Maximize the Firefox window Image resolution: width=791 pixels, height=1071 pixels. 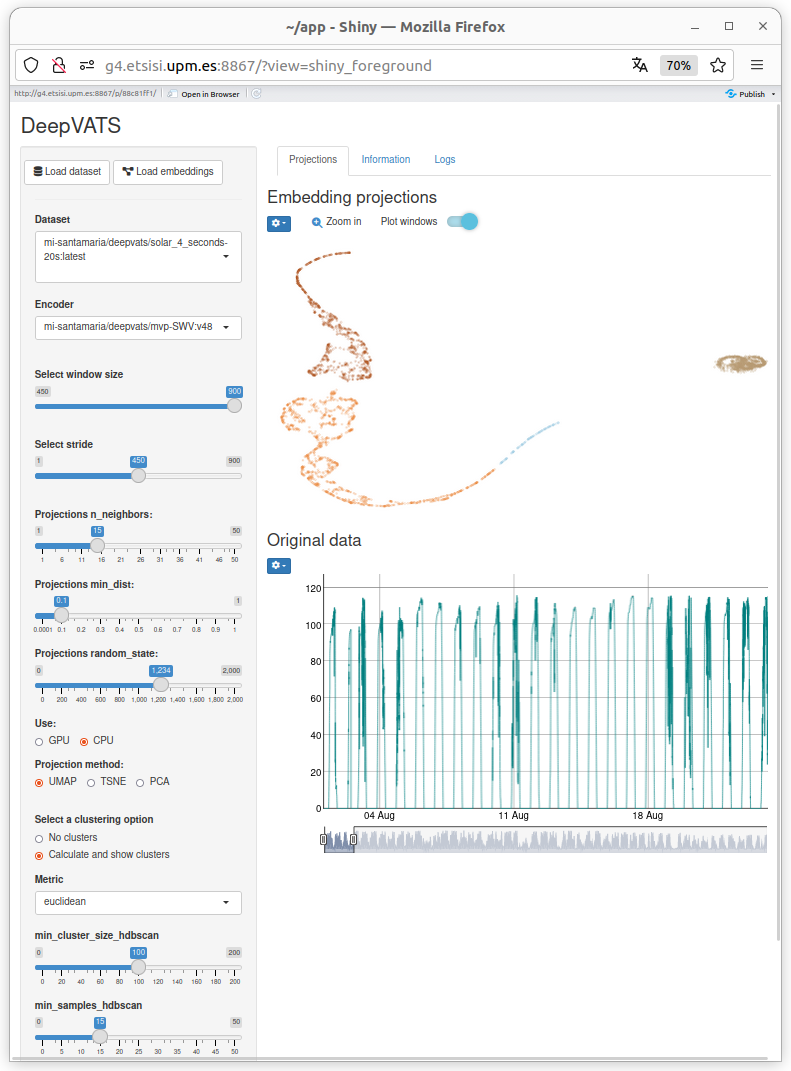coord(729,27)
